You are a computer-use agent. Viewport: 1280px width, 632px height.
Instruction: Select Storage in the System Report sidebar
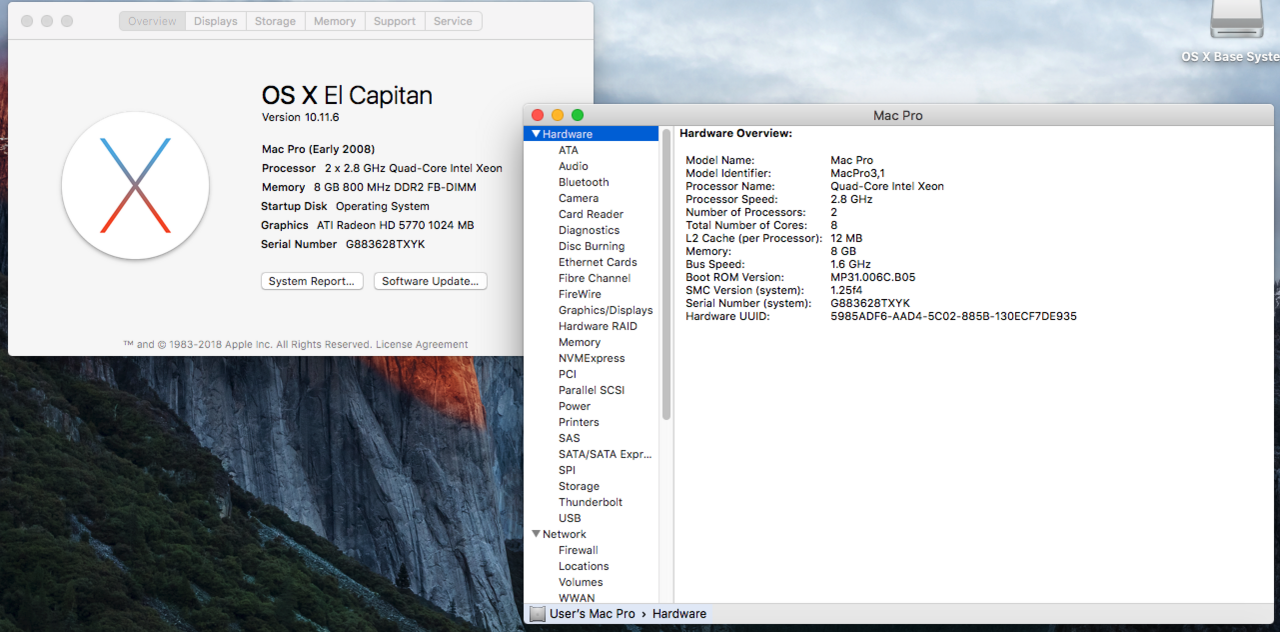[x=579, y=486]
